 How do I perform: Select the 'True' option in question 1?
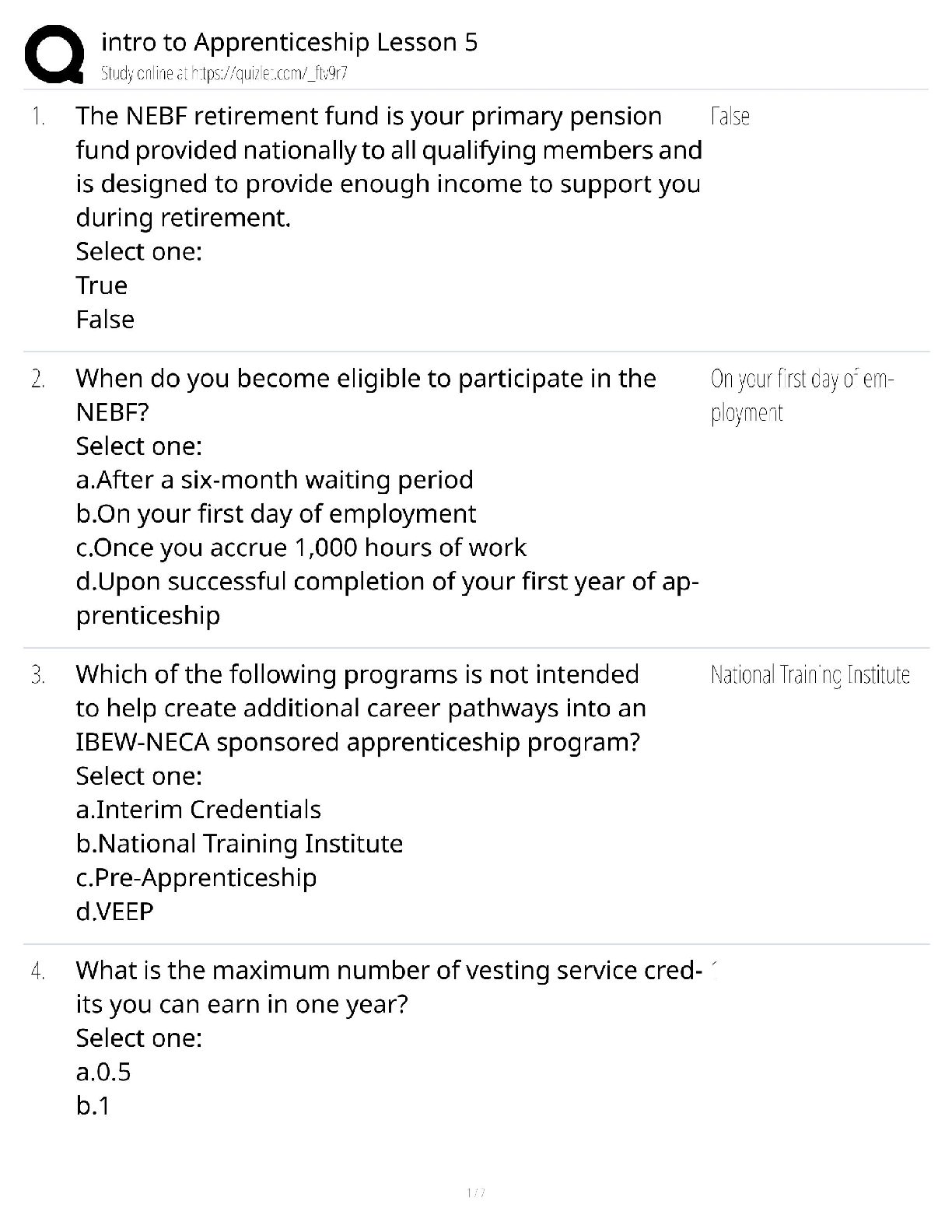[102, 285]
